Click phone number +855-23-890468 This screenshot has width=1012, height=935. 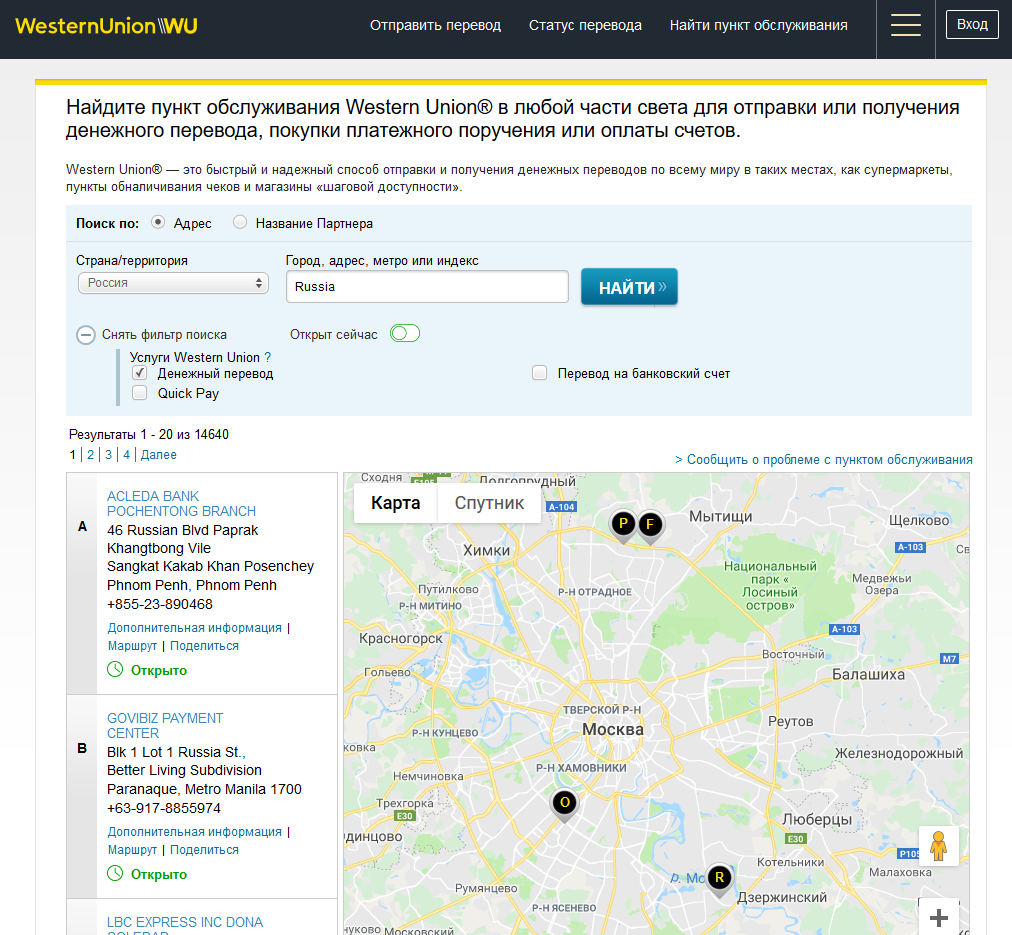pyautogui.click(x=160, y=605)
